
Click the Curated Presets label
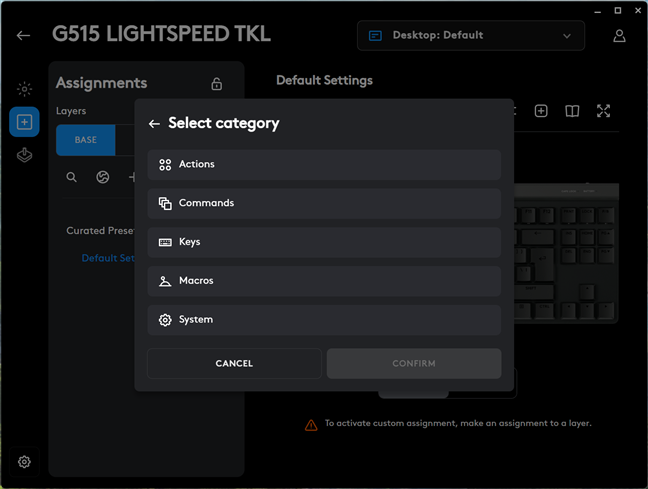pos(100,231)
